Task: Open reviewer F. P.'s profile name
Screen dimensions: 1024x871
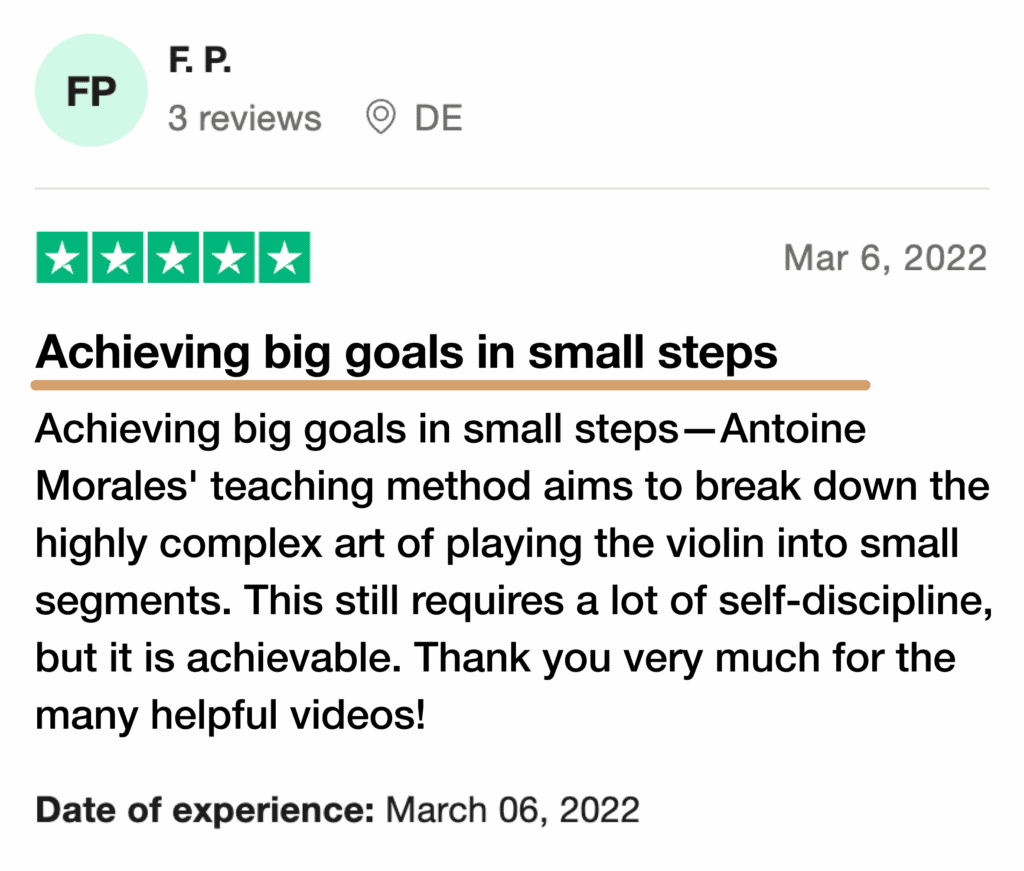Action: tap(199, 61)
